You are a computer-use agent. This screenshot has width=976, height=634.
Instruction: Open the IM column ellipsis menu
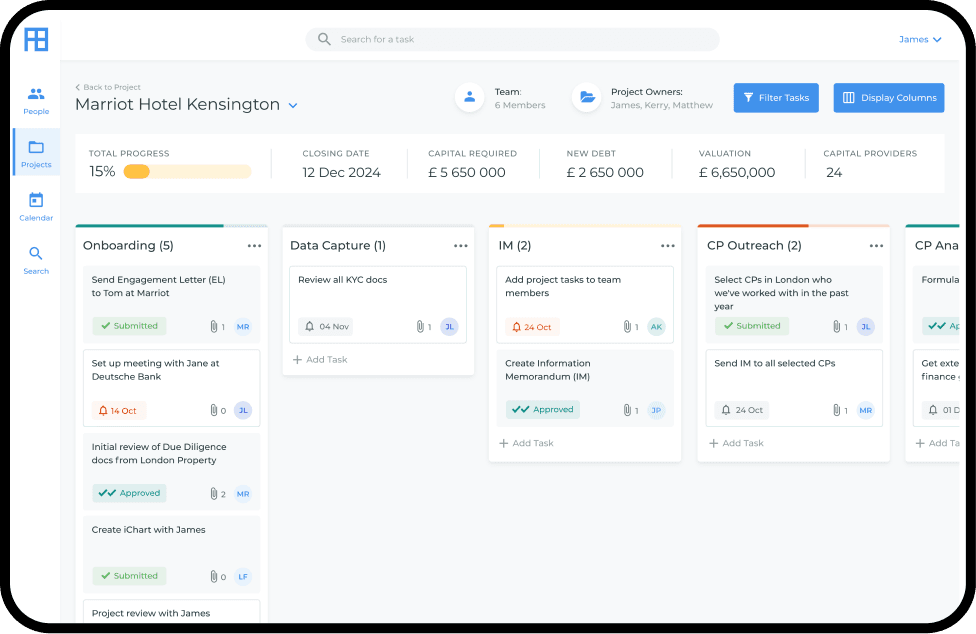pos(667,244)
